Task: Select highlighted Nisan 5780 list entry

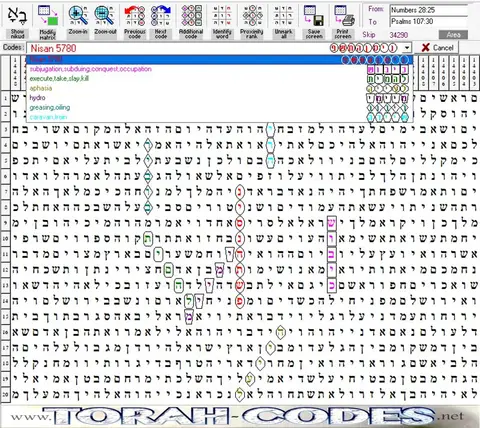Action: point(219,60)
